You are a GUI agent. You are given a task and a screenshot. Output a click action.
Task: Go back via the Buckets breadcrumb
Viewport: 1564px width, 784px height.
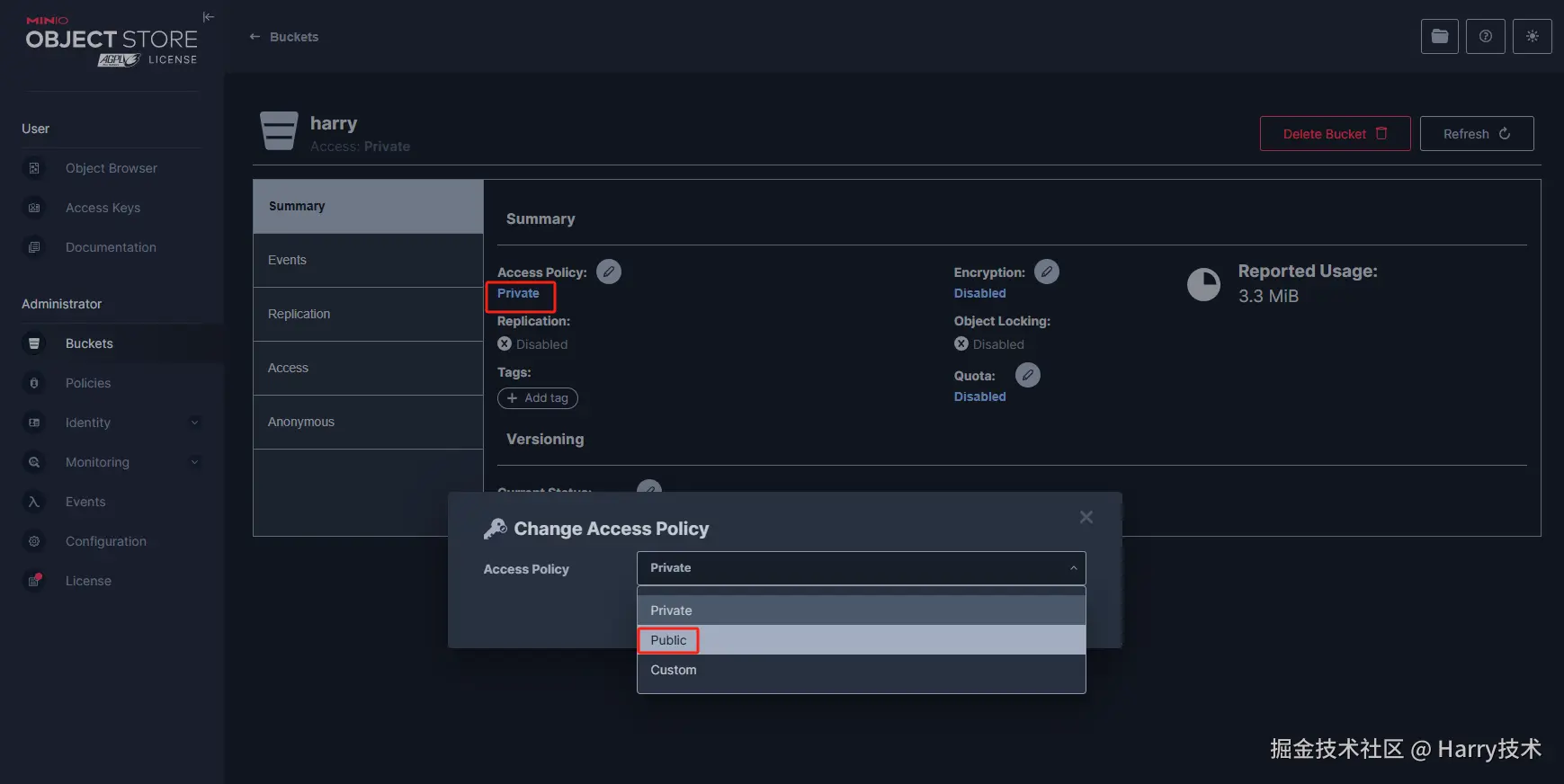(x=294, y=37)
